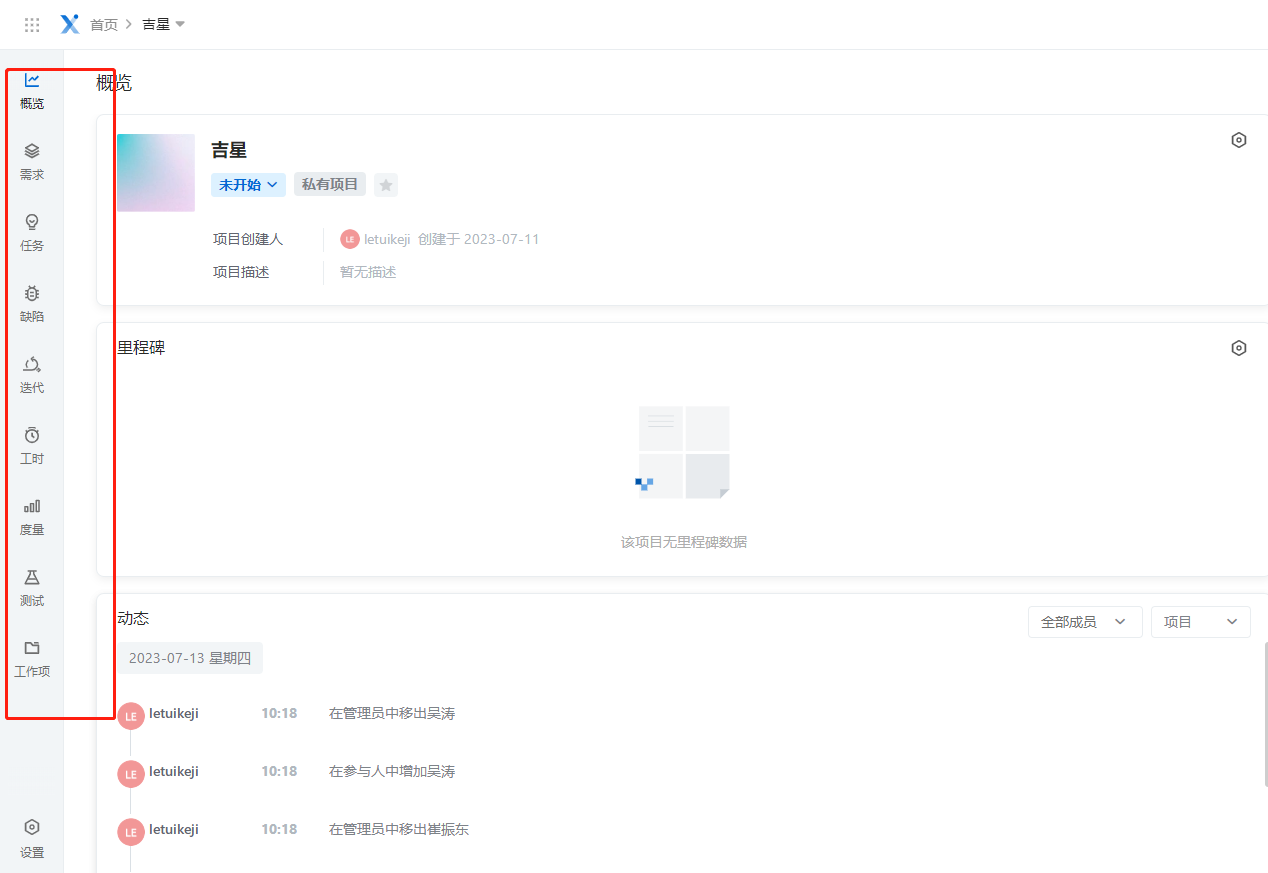Viewport: 1268px width, 873px height.
Task: Click LE avatar on 移出吴涛 activity row
Action: (x=131, y=716)
